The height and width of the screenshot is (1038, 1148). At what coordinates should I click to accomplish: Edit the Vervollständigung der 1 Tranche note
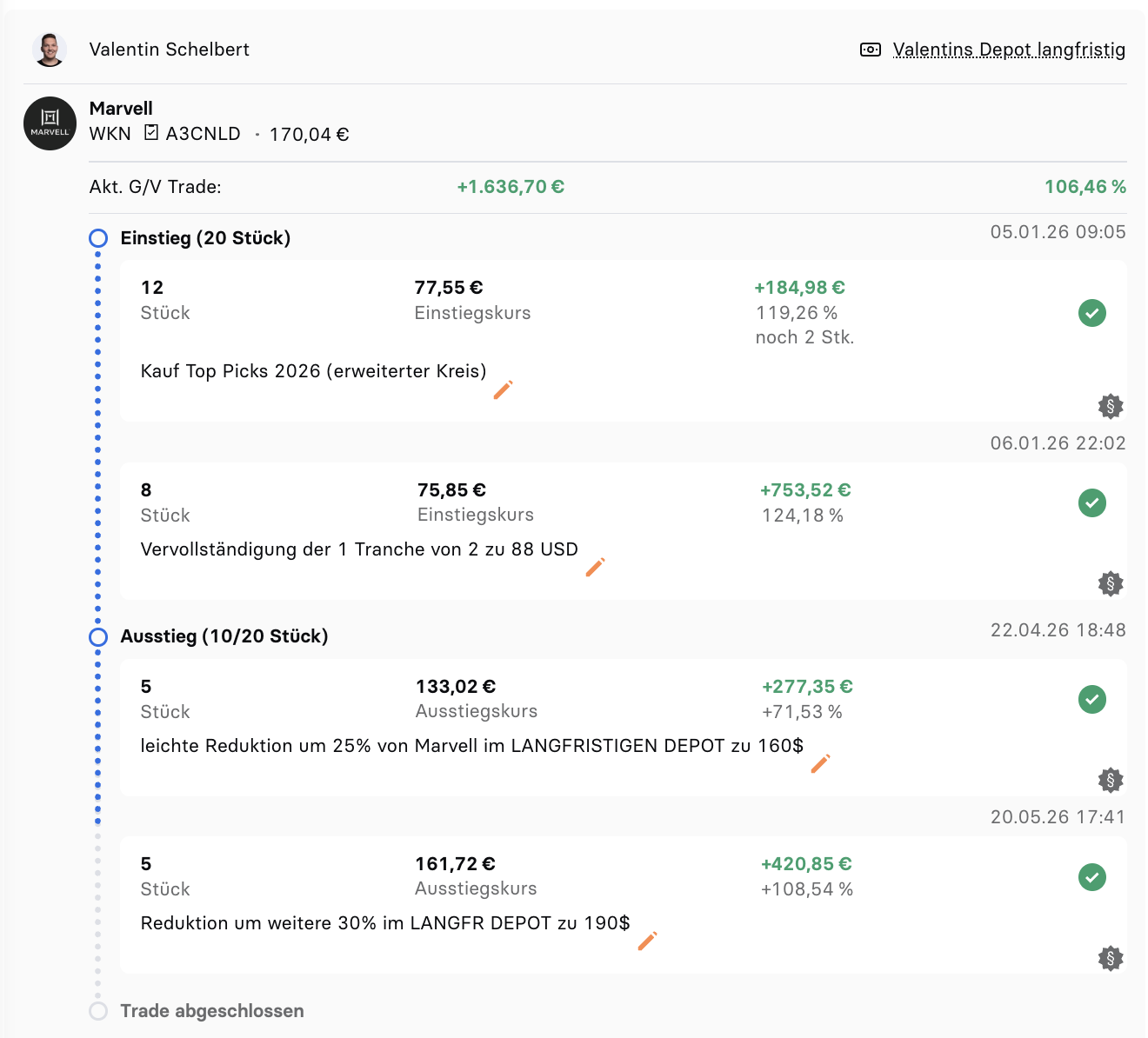pyautogui.click(x=595, y=567)
